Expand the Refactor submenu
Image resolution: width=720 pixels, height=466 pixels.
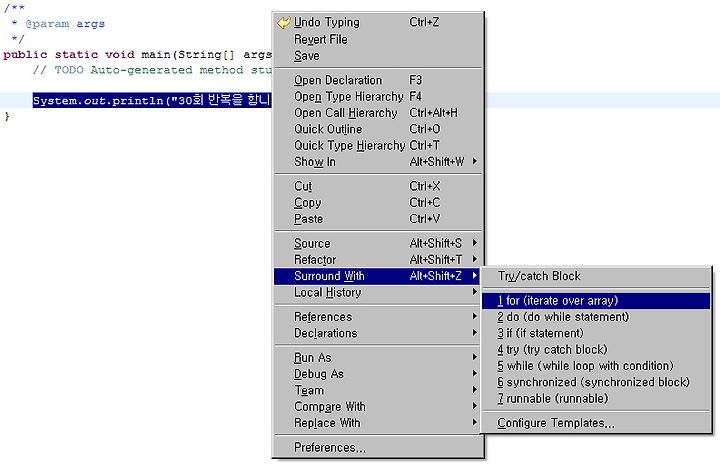[378, 259]
